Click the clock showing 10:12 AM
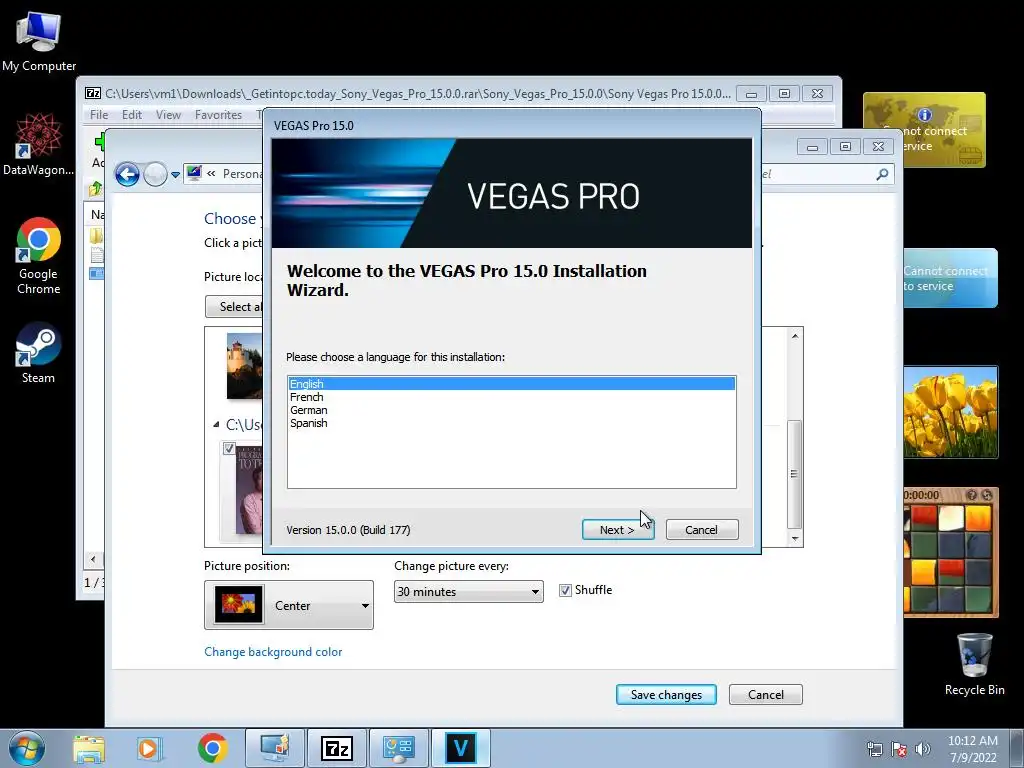 point(972,741)
